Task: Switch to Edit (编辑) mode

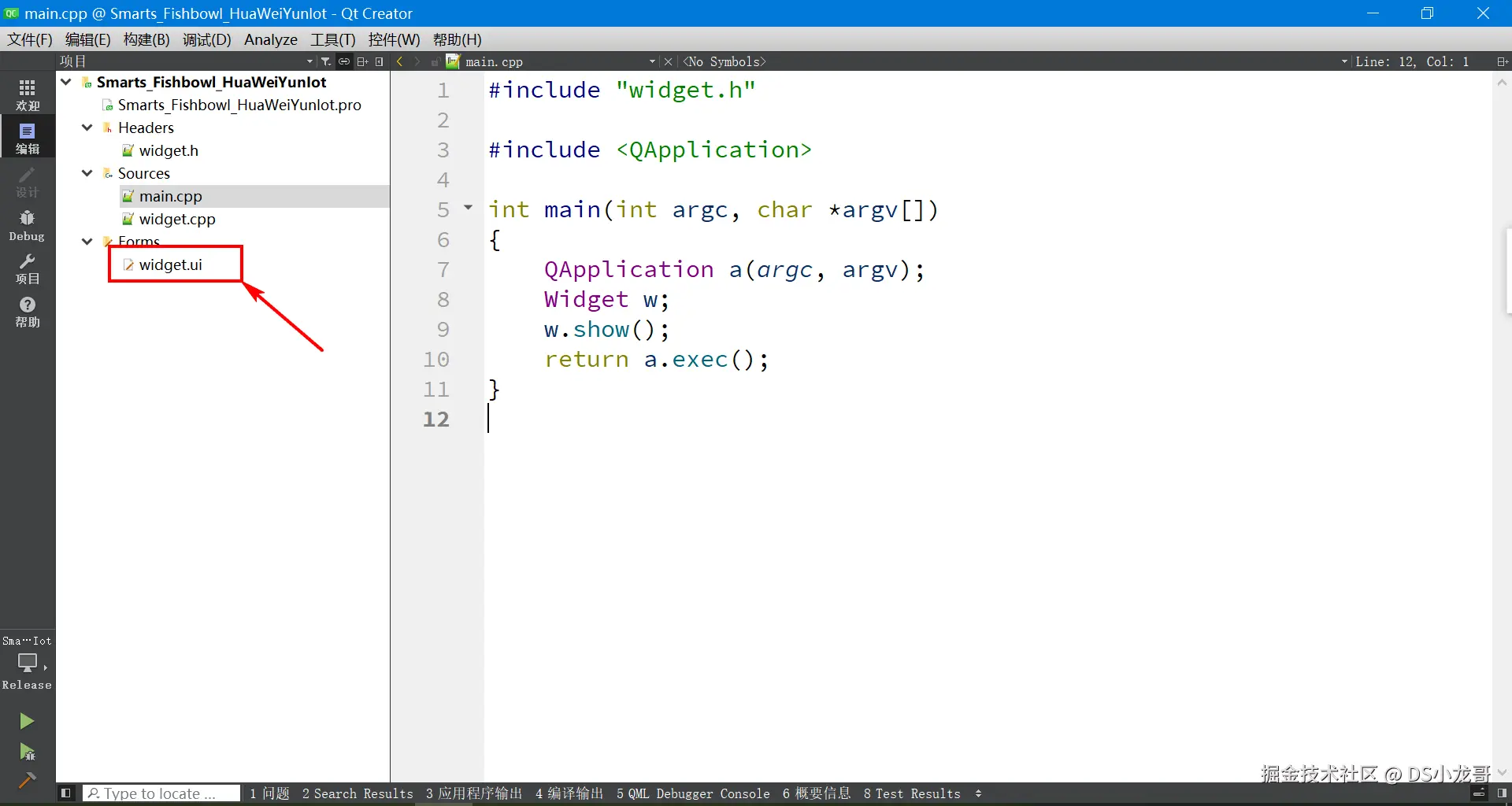Action: [x=28, y=138]
